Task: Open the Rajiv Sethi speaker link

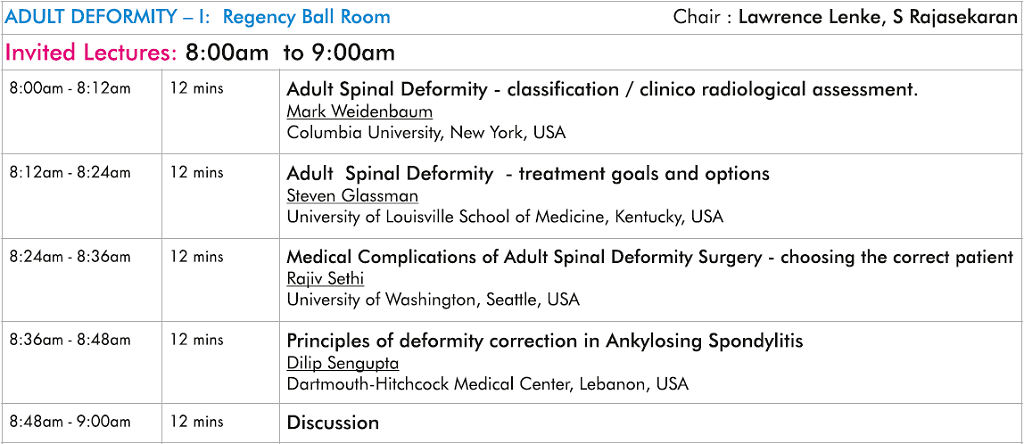Action: click(x=325, y=279)
